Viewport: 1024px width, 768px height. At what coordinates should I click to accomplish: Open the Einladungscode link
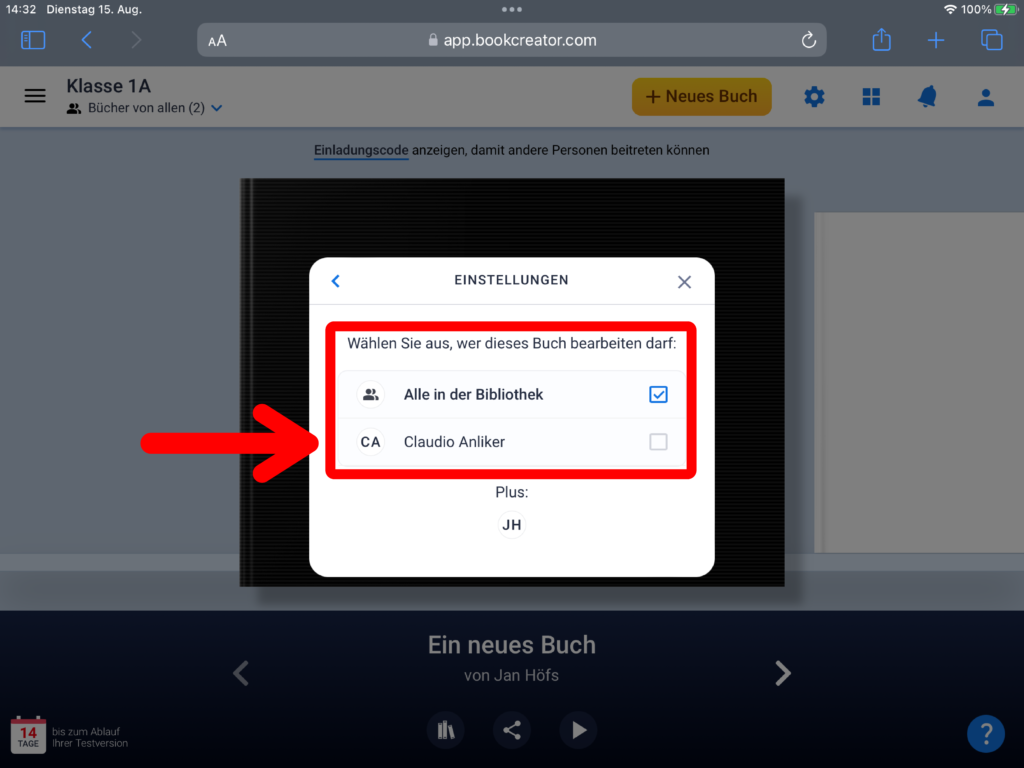point(361,150)
